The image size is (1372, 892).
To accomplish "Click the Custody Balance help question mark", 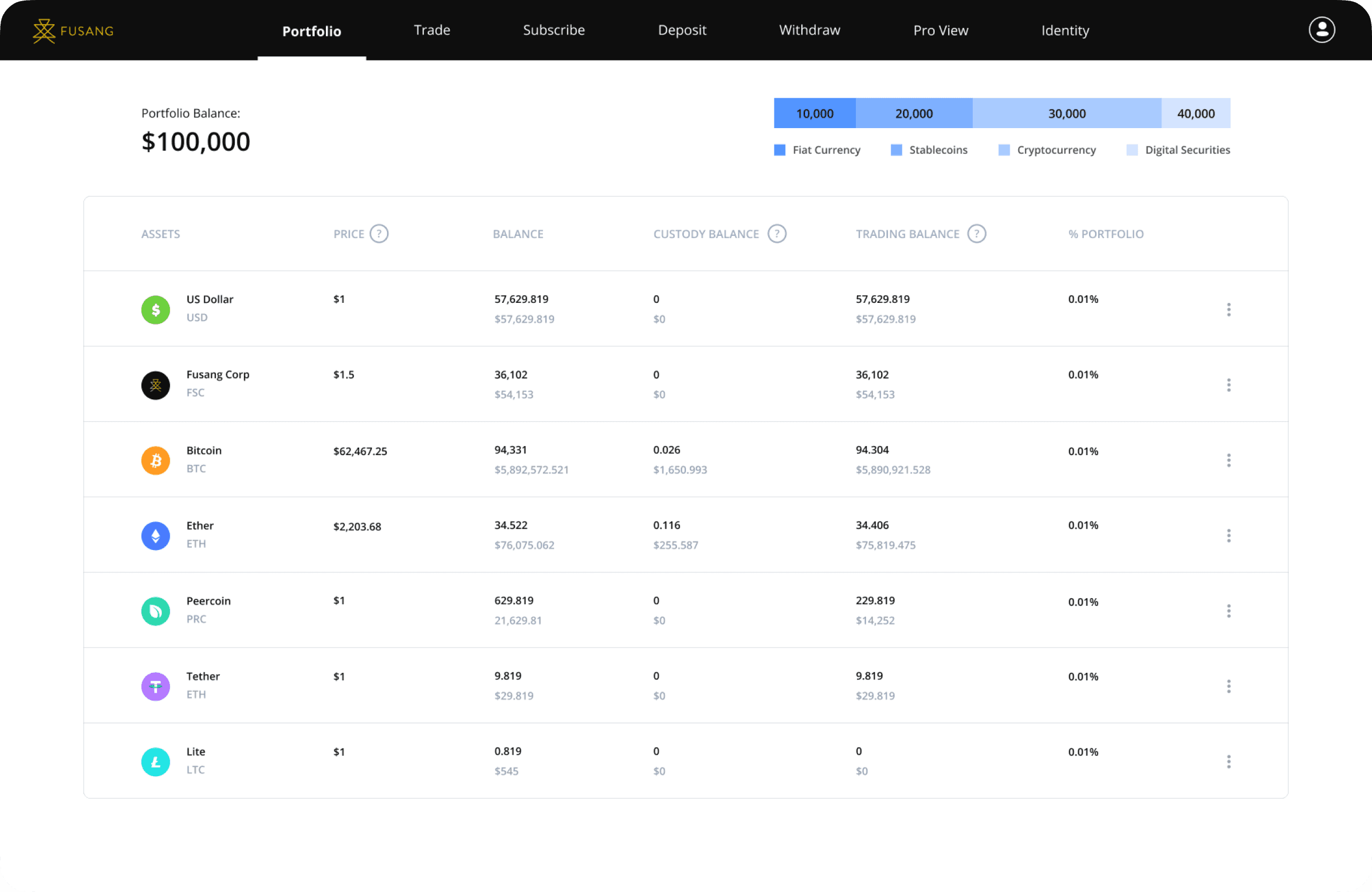I will [x=777, y=234].
